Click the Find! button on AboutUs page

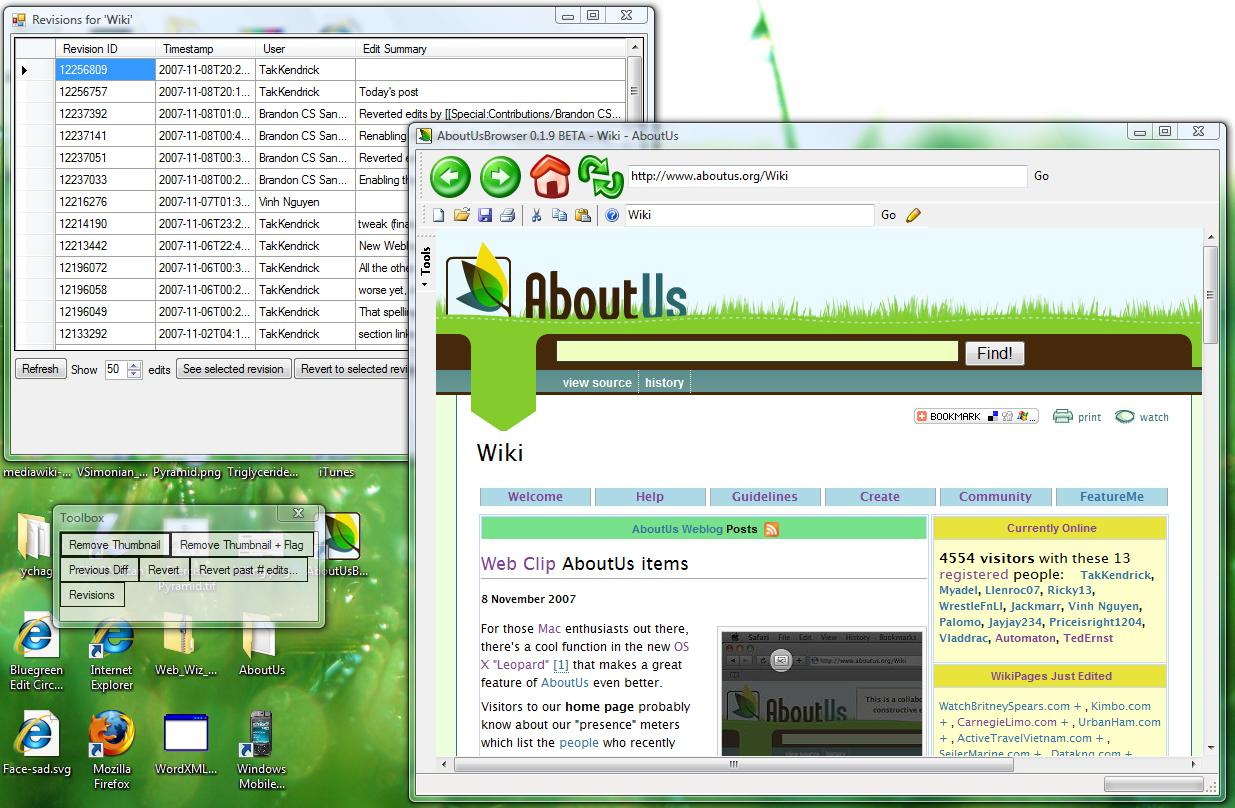tap(995, 353)
